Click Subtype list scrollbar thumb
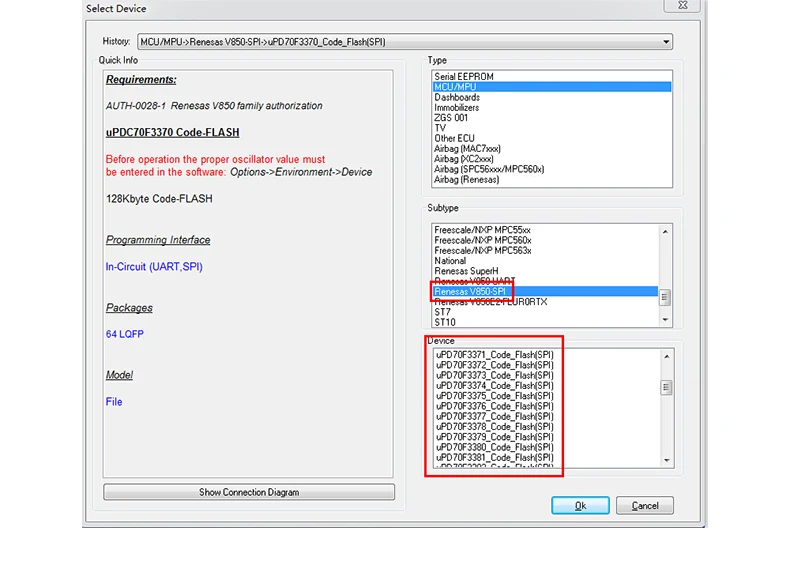The image size is (790, 564). coord(665,297)
